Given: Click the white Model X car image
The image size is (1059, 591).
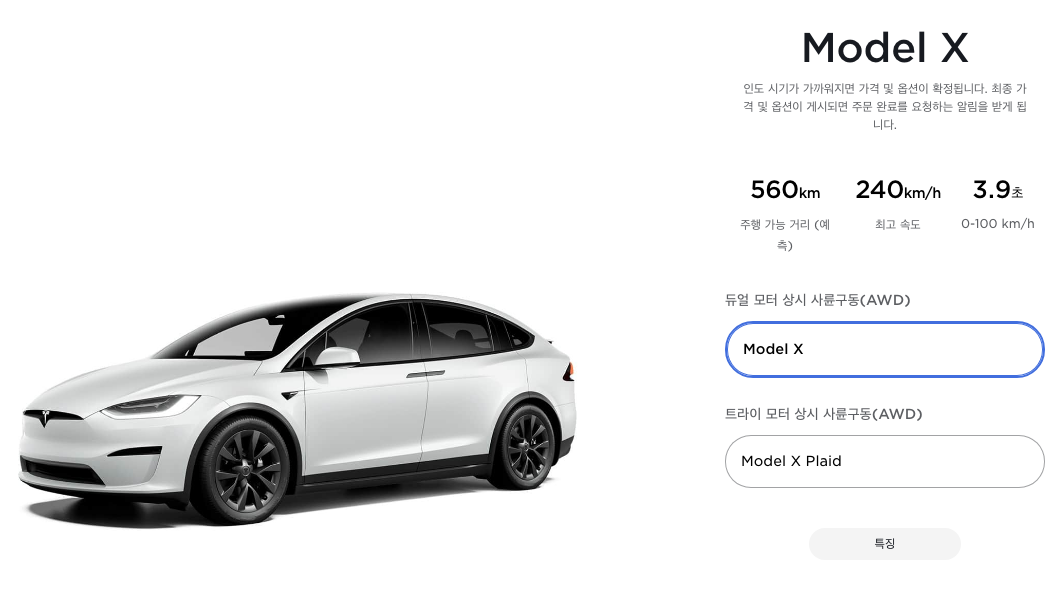Looking at the screenshot, I should click(x=297, y=409).
